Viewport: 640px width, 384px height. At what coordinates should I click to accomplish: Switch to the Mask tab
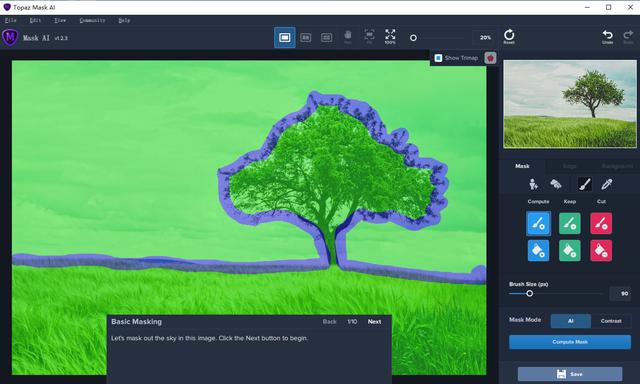(522, 166)
